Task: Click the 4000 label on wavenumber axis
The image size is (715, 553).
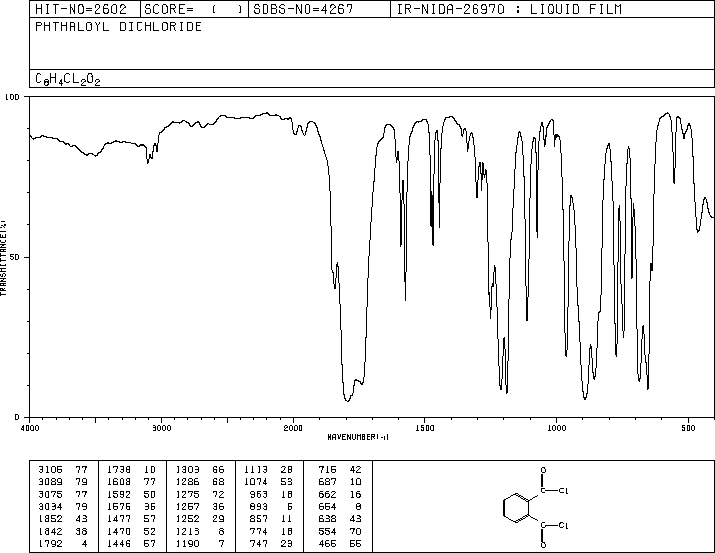Action: coord(30,428)
